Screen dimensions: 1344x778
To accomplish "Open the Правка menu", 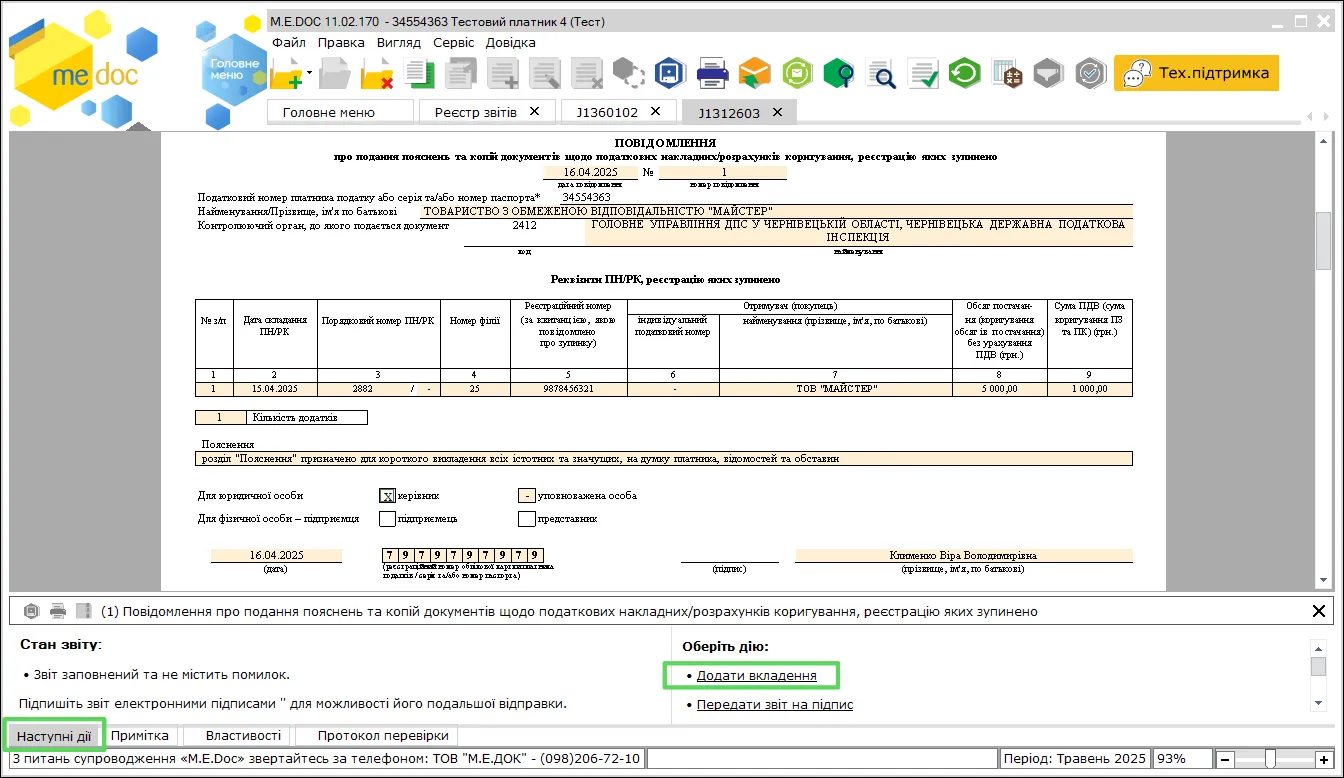I will click(341, 42).
